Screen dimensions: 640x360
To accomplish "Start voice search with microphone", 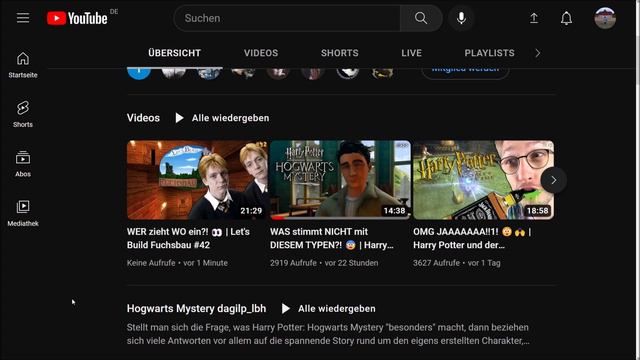I will click(461, 18).
